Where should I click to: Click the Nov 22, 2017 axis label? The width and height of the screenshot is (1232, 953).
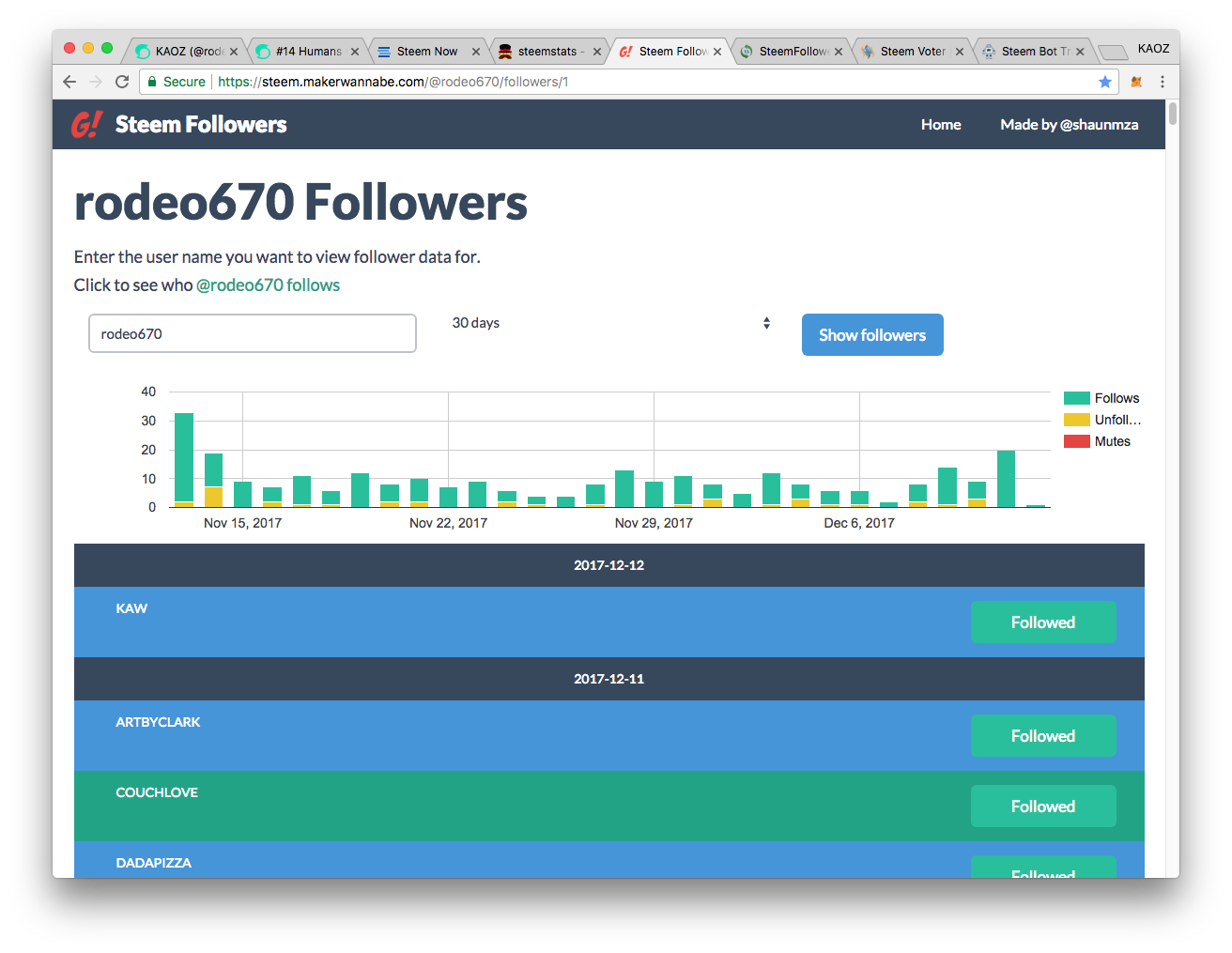click(448, 523)
